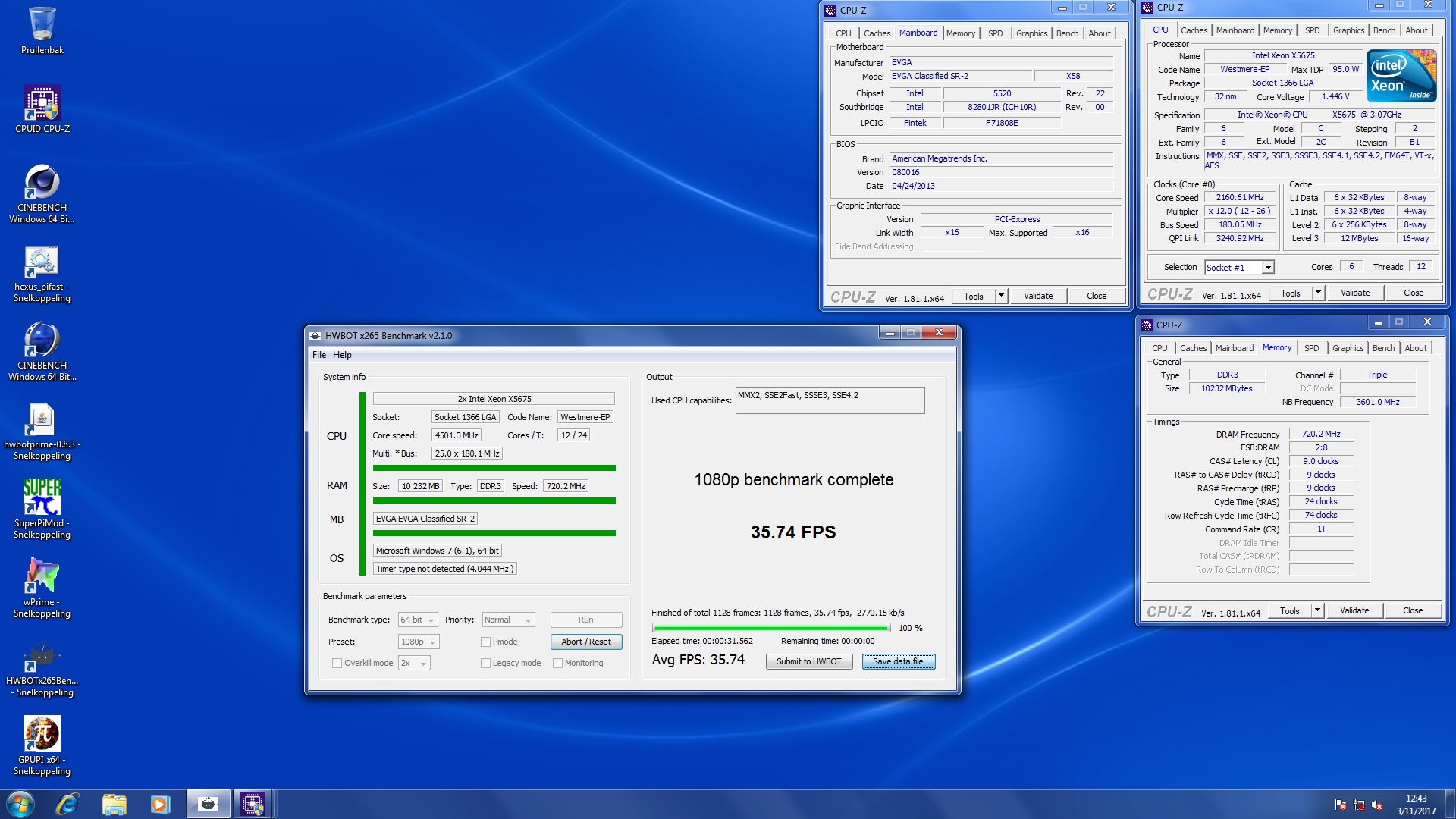
Task: Expand Tools arrow in Memory CPU-Z window
Action: click(1317, 610)
